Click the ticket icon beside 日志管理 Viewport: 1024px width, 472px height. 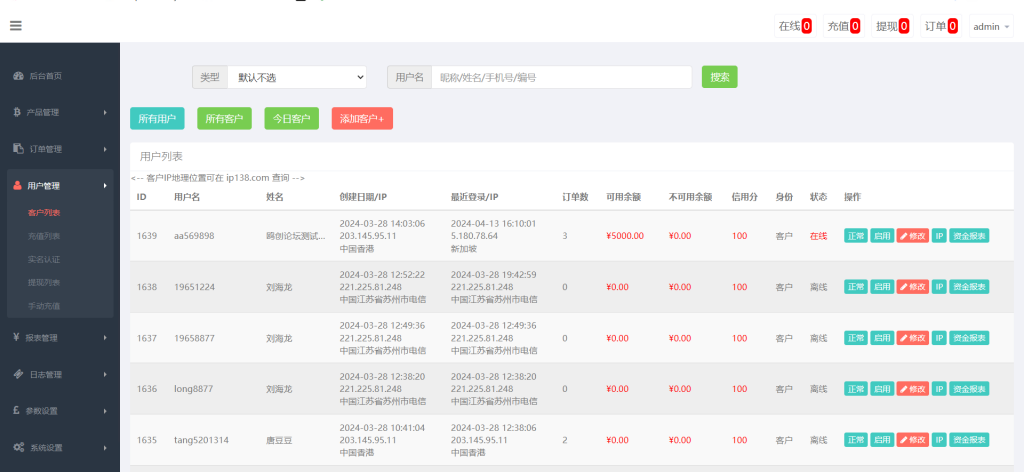point(19,374)
